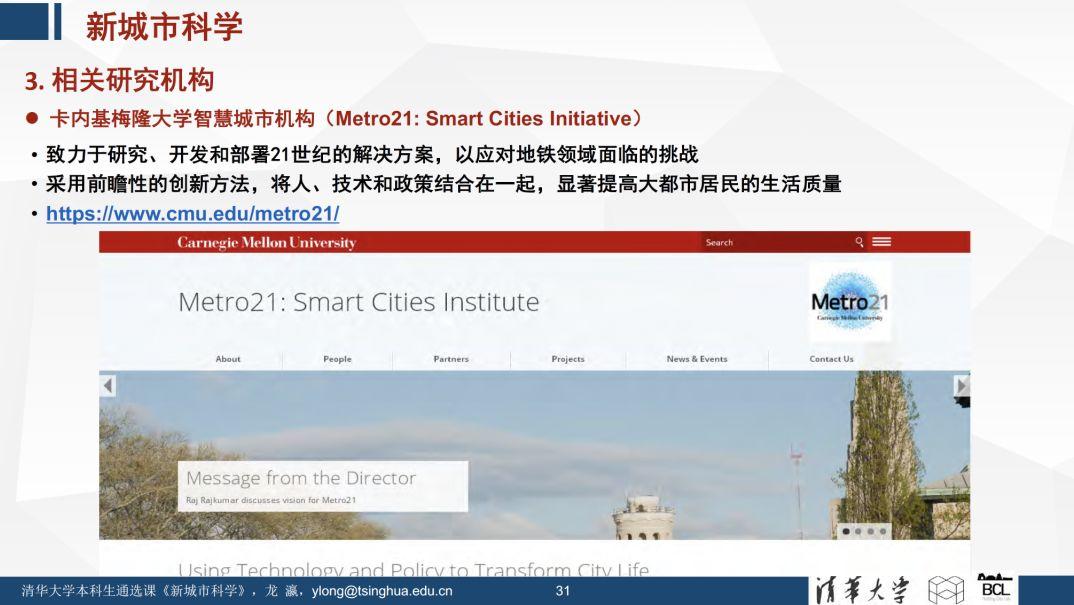Click the Metro21 blue burst logo

pos(849,301)
